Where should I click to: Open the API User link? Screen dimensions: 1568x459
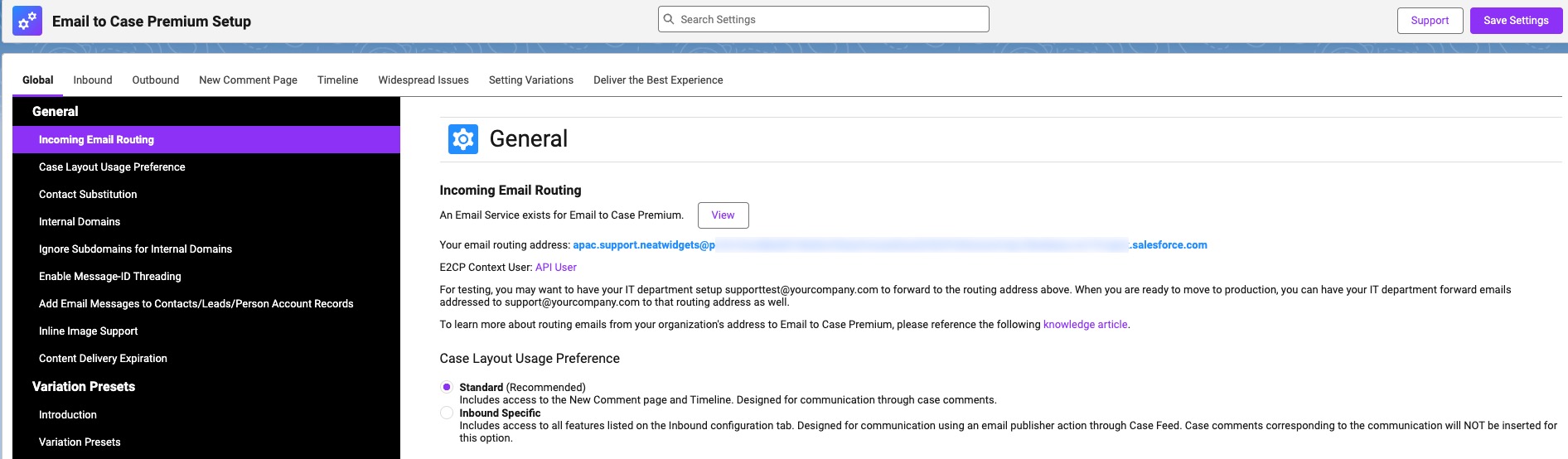[556, 268]
